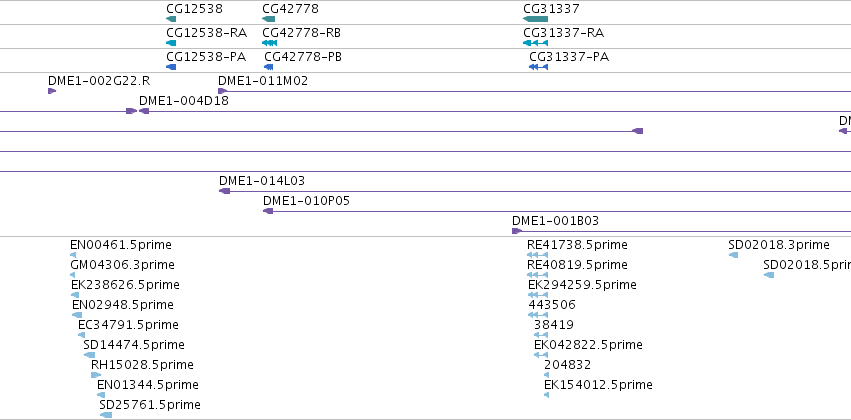Click the 204832 EST glyph
851x420 pixels.
547,375
